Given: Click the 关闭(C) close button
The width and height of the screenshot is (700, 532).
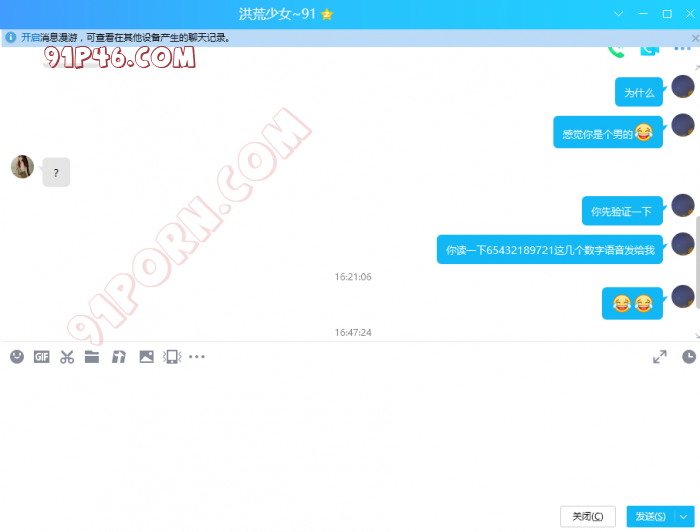Looking at the screenshot, I should [x=587, y=516].
